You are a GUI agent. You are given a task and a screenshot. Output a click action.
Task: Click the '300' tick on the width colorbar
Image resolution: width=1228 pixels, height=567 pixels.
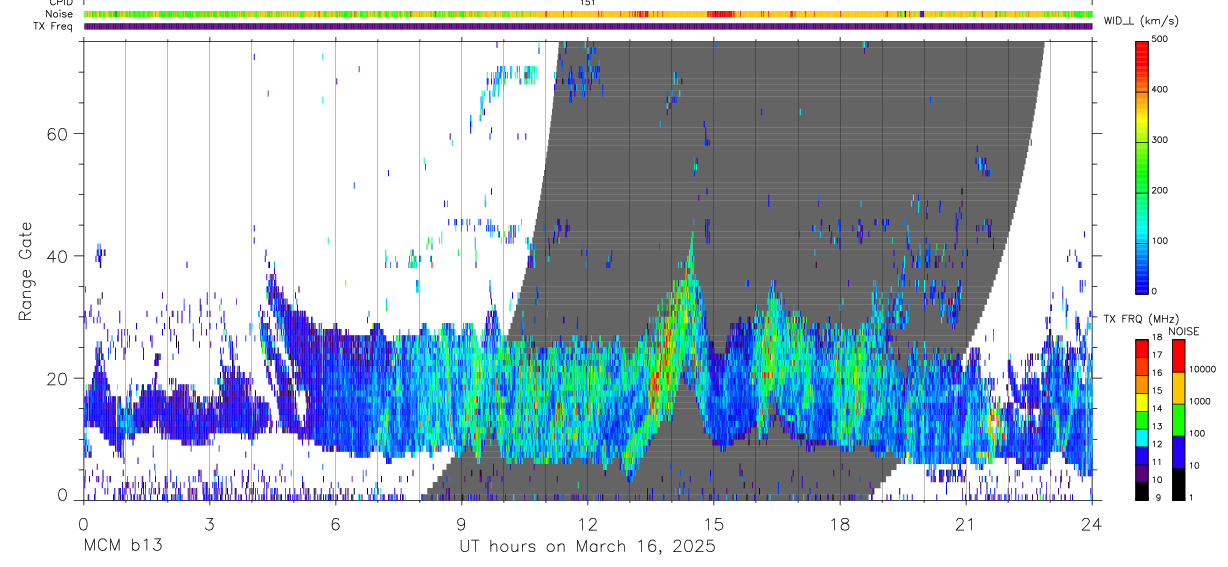click(1160, 140)
